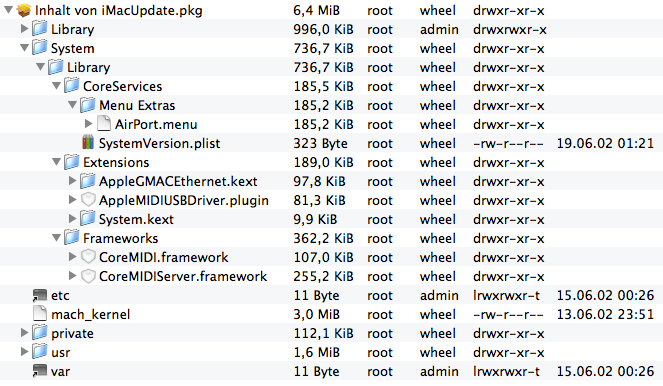This screenshot has width=663, height=386.
Task: Click the mach_kernel file icon
Action: pos(40,314)
